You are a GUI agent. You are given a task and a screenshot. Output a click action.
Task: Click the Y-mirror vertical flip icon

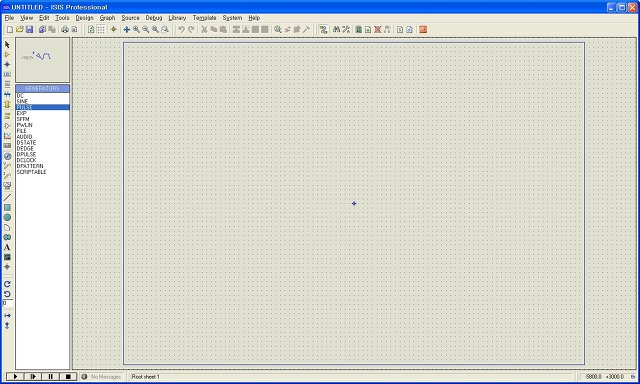pos(7,326)
